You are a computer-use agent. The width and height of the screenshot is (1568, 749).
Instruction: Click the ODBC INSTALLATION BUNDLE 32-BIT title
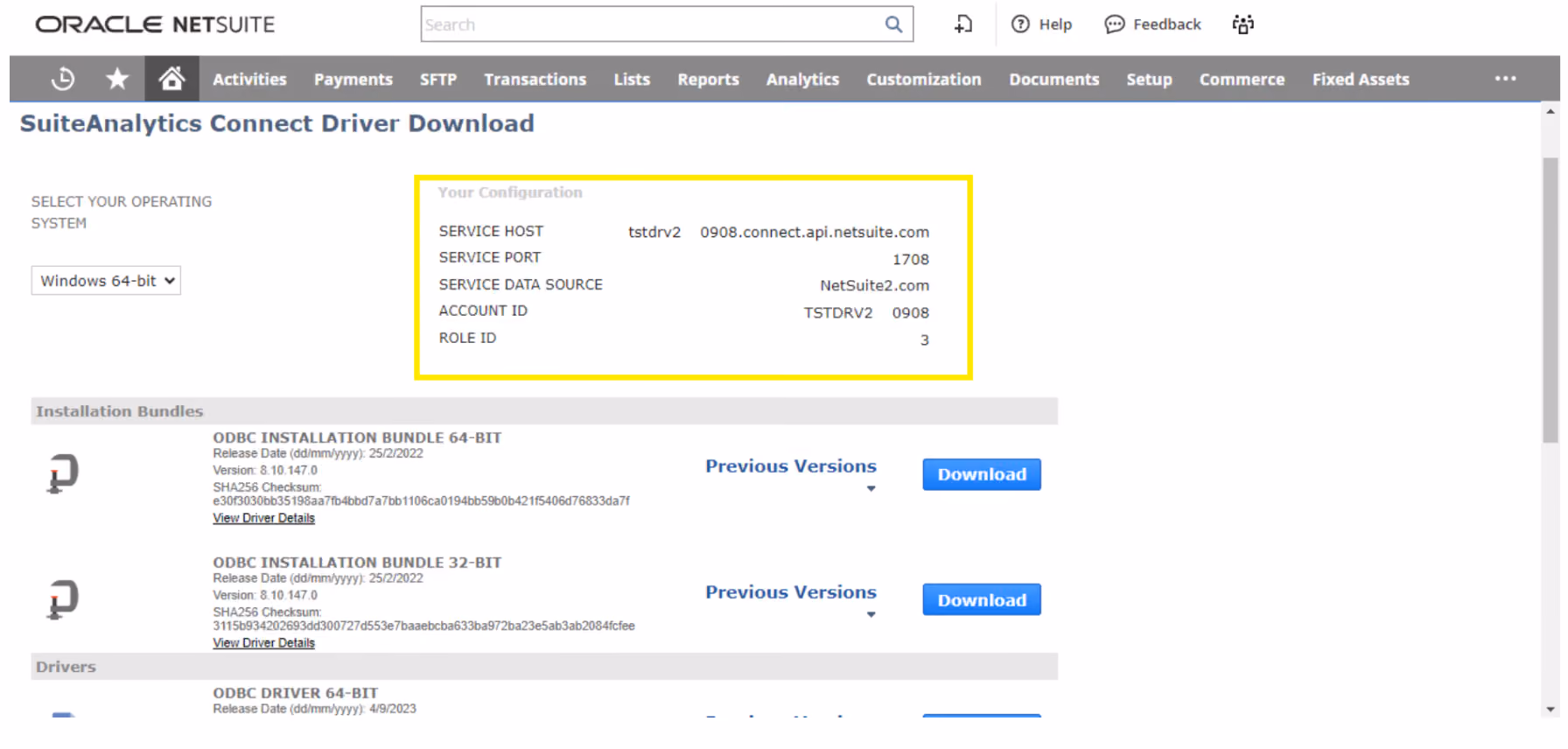[357, 563]
